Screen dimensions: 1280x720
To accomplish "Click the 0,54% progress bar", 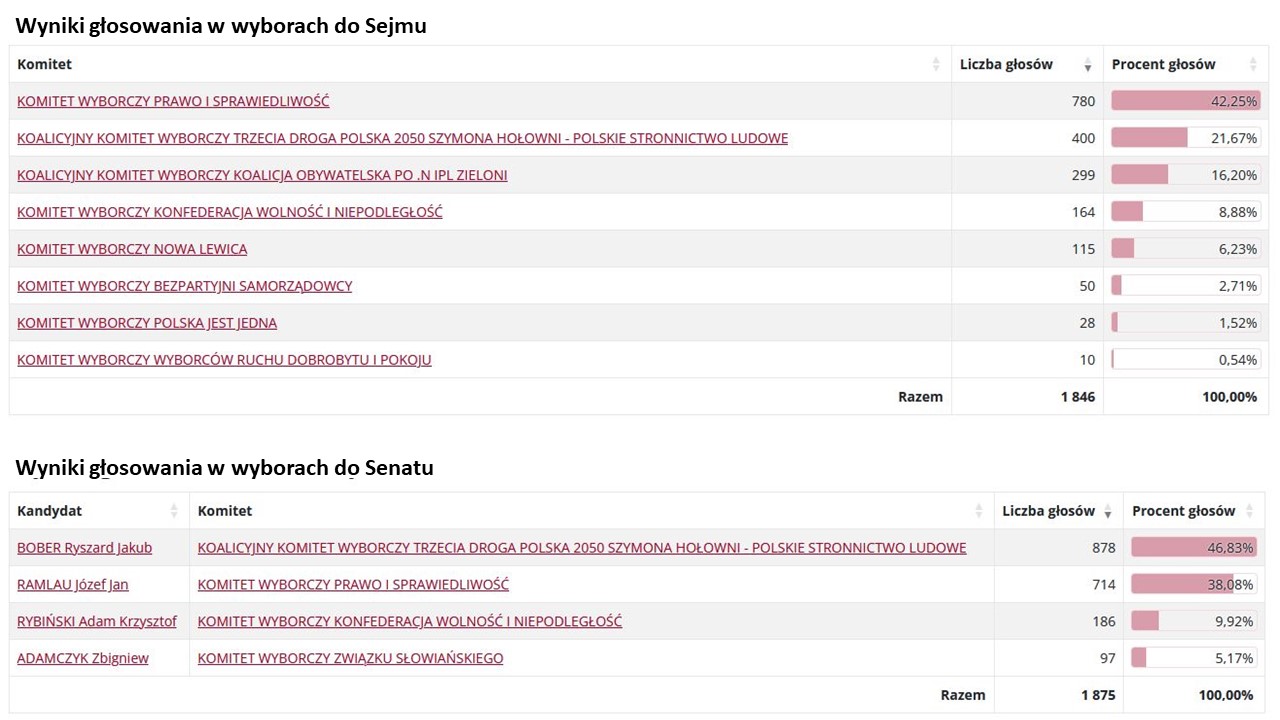I will (1185, 360).
